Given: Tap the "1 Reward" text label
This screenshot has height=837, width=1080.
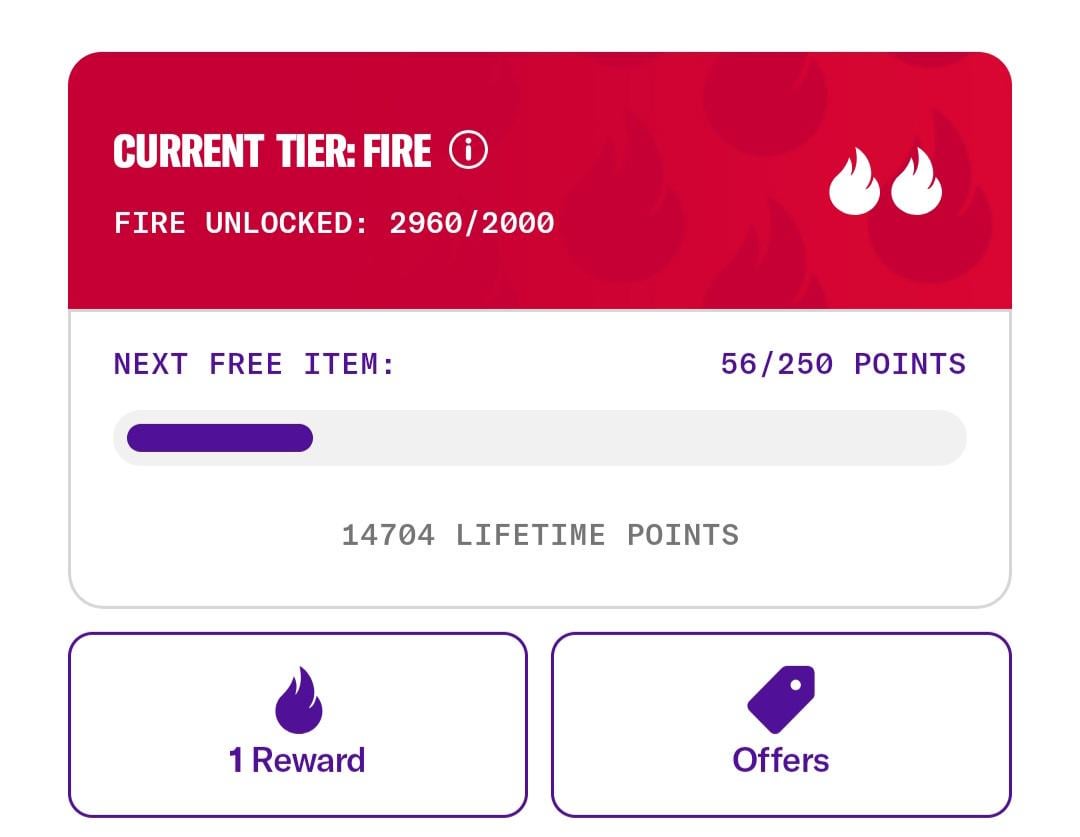Looking at the screenshot, I should pos(297,760).
